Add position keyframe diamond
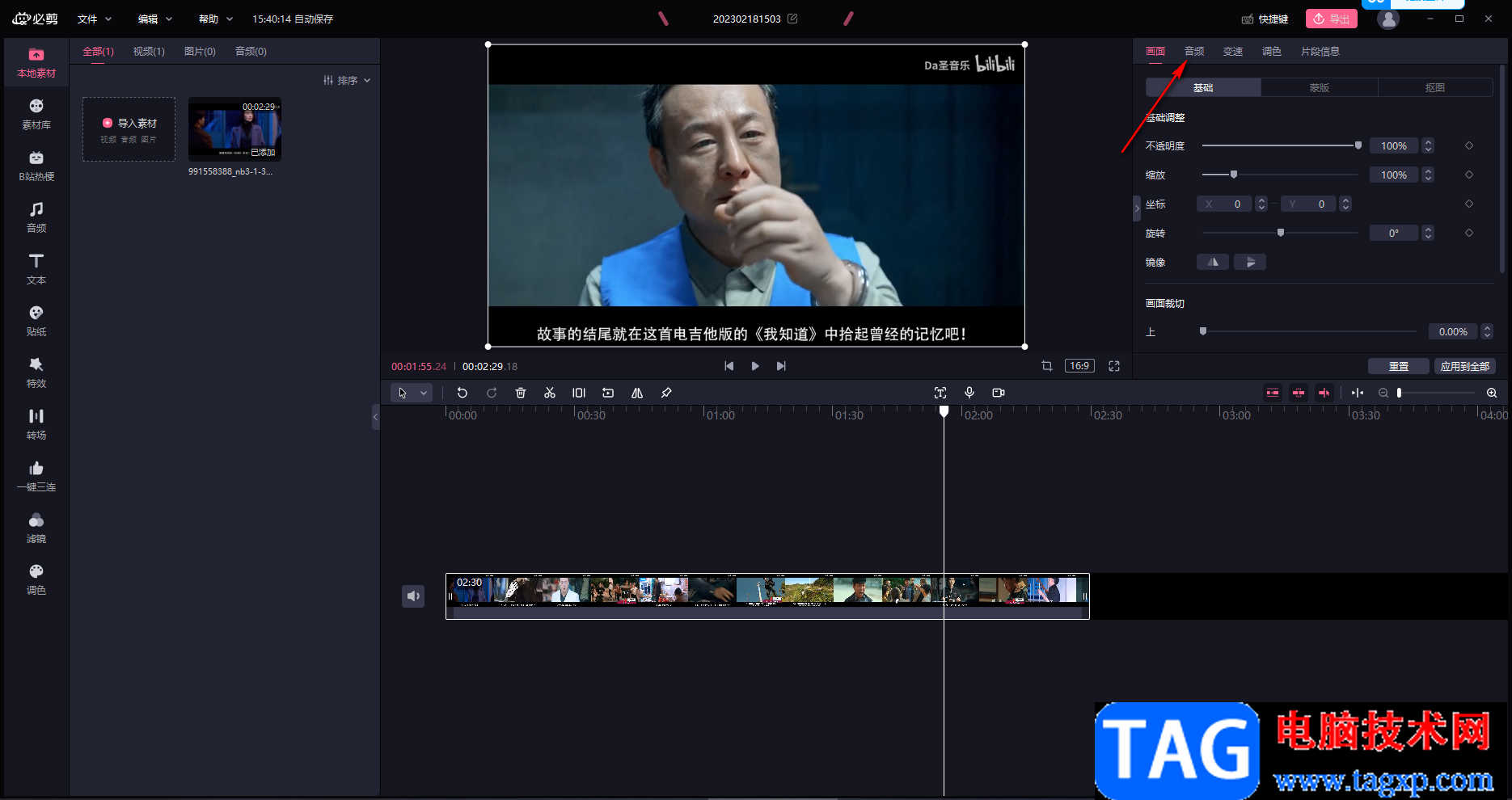 [x=1469, y=204]
